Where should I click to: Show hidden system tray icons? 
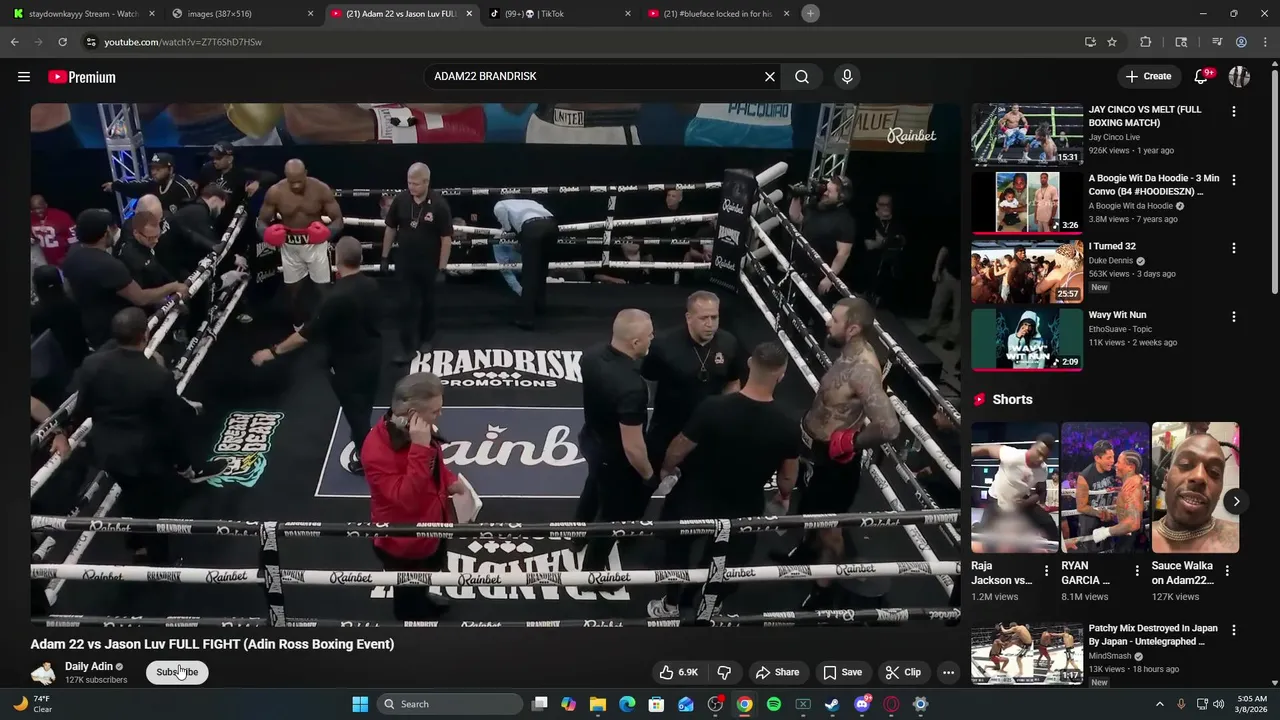[x=1160, y=704]
